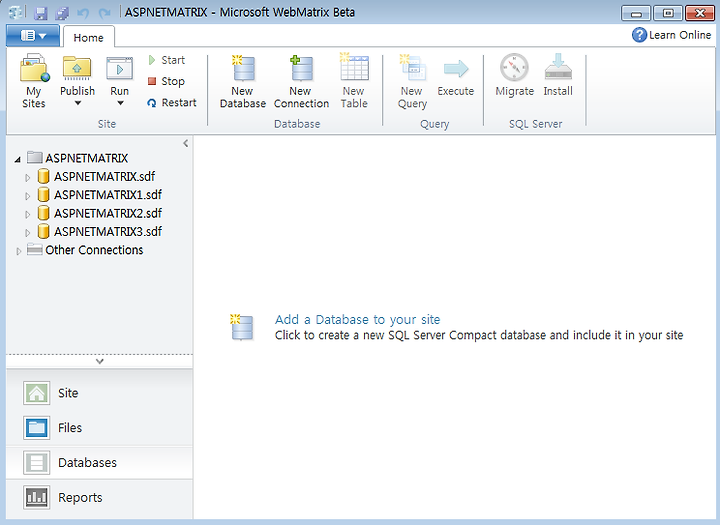Expand the Other Connections node
Viewport: 720px width, 525px height.
[x=18, y=251]
